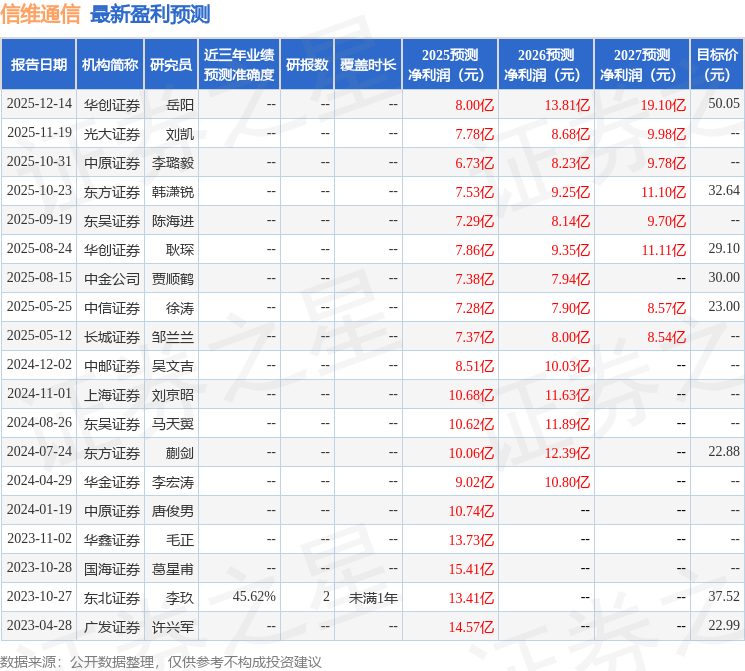Select the 报告日期 column header

click(x=38, y=65)
